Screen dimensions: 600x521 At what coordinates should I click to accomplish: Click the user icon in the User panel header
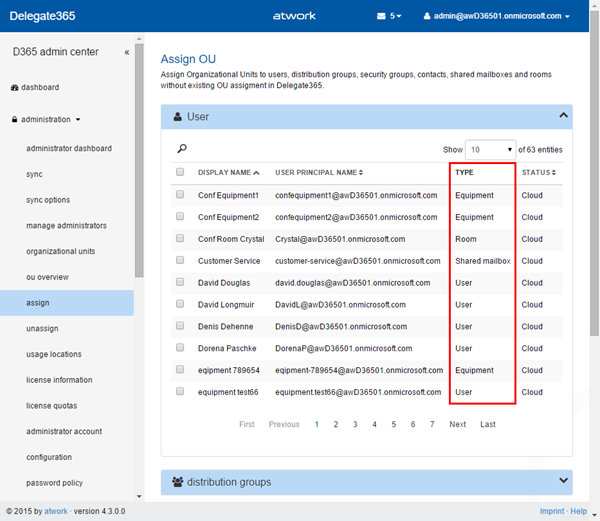click(177, 117)
